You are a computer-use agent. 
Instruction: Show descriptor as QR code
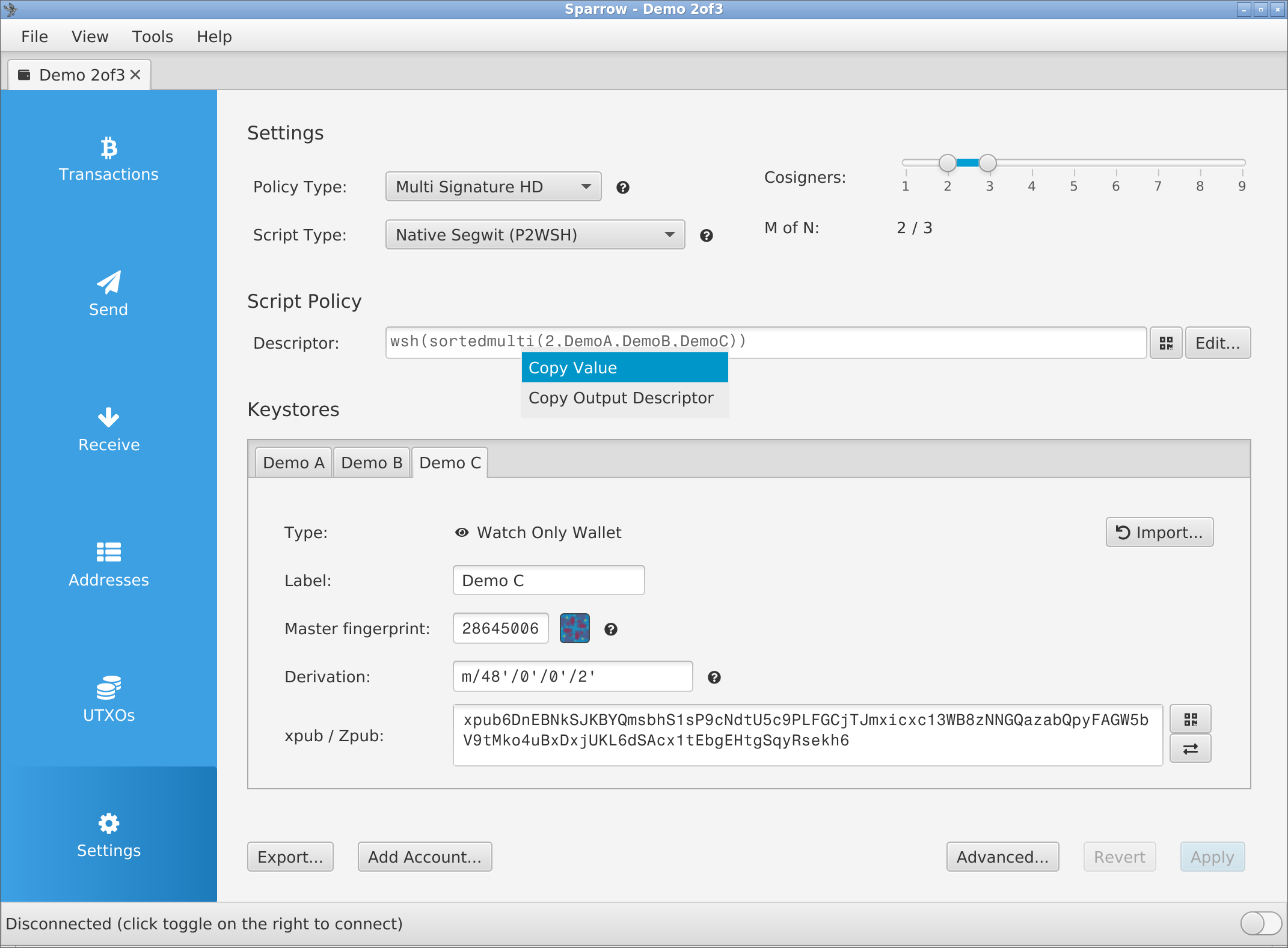point(1166,343)
